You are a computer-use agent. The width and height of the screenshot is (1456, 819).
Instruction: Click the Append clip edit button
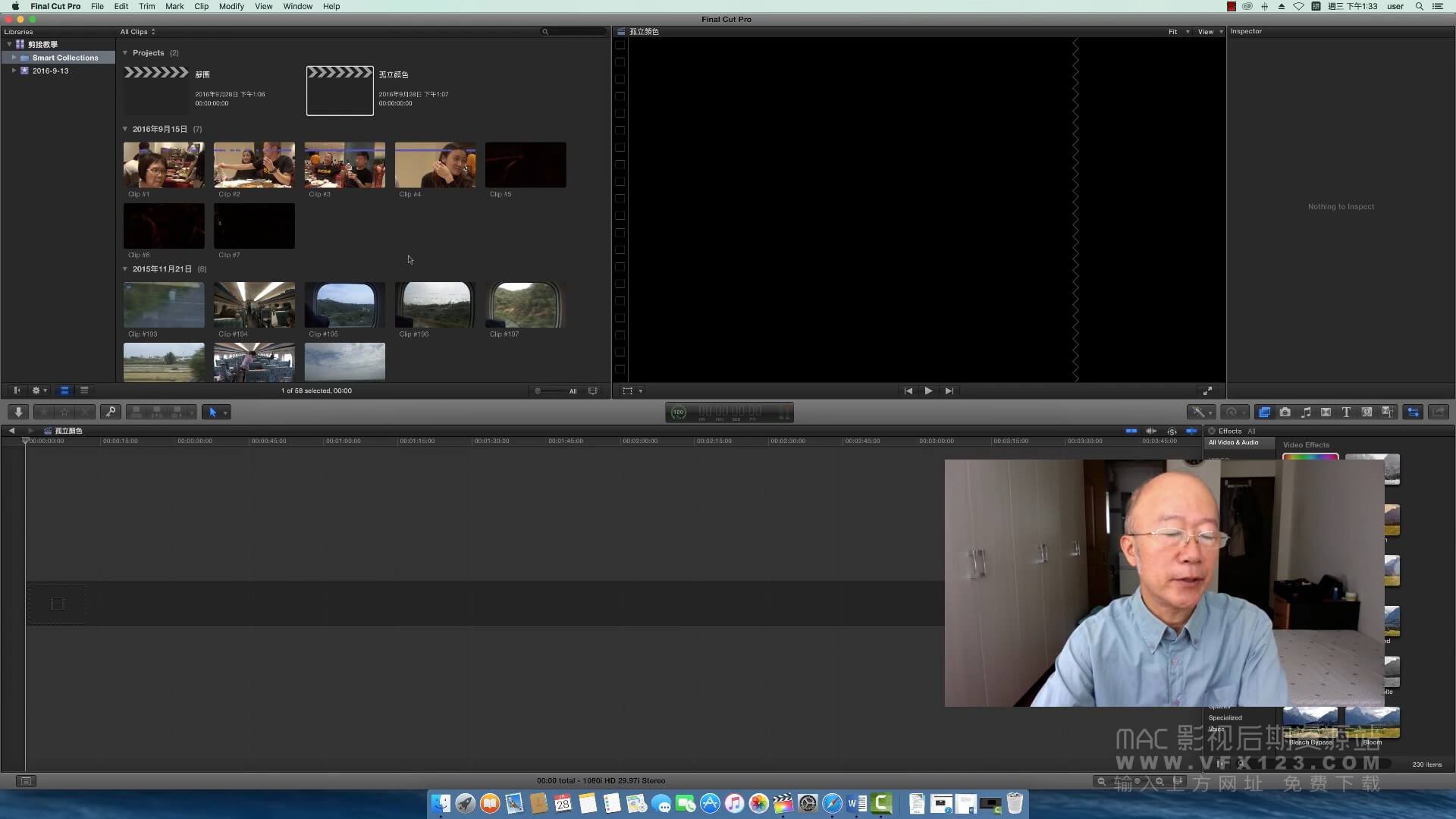(177, 412)
